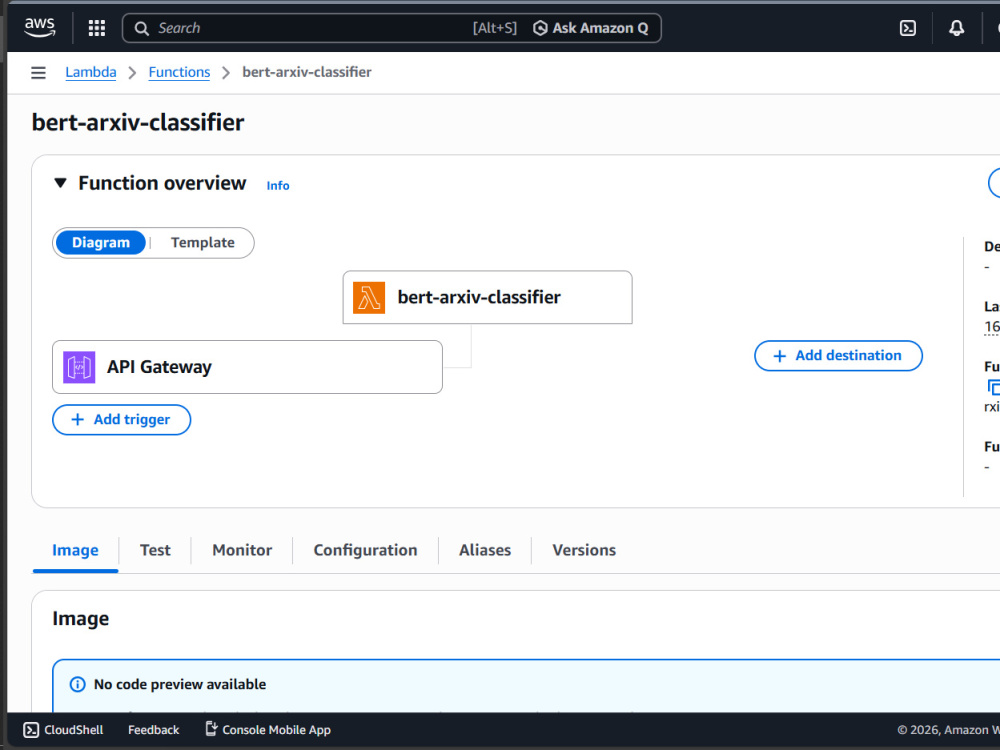Select the Diagram view toggle
The width and height of the screenshot is (1000, 750).
pos(101,243)
